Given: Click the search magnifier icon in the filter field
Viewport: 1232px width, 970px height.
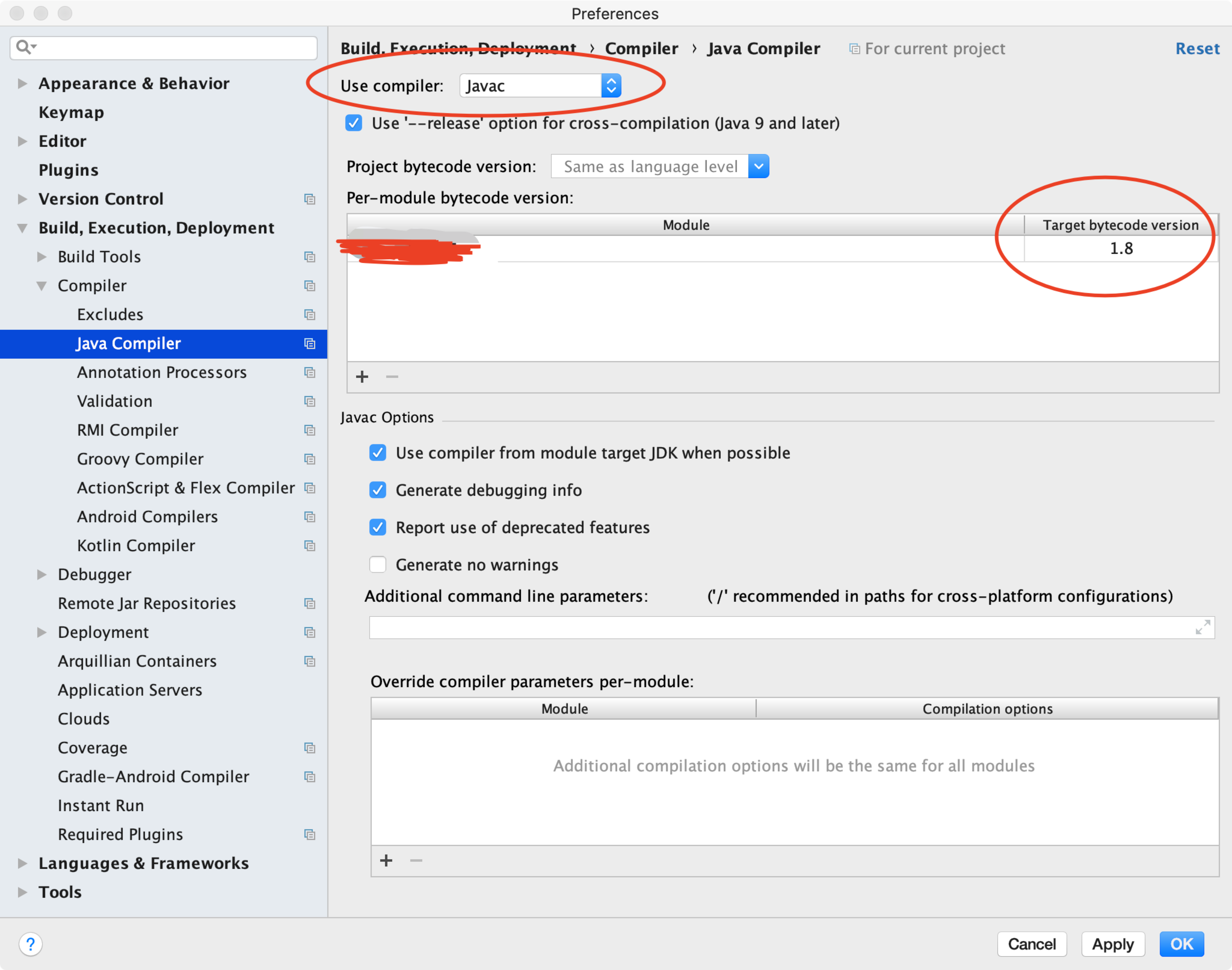Looking at the screenshot, I should pos(24,47).
